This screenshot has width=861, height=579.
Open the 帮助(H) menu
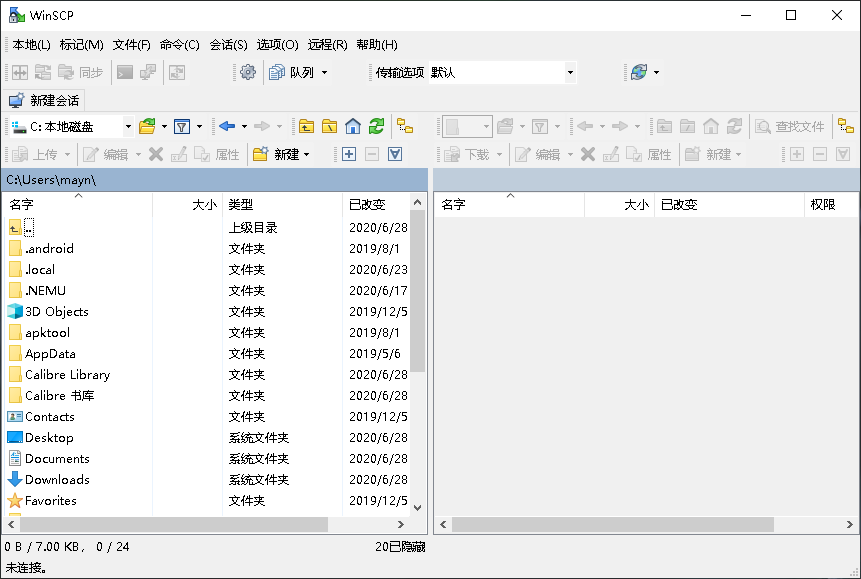(377, 44)
